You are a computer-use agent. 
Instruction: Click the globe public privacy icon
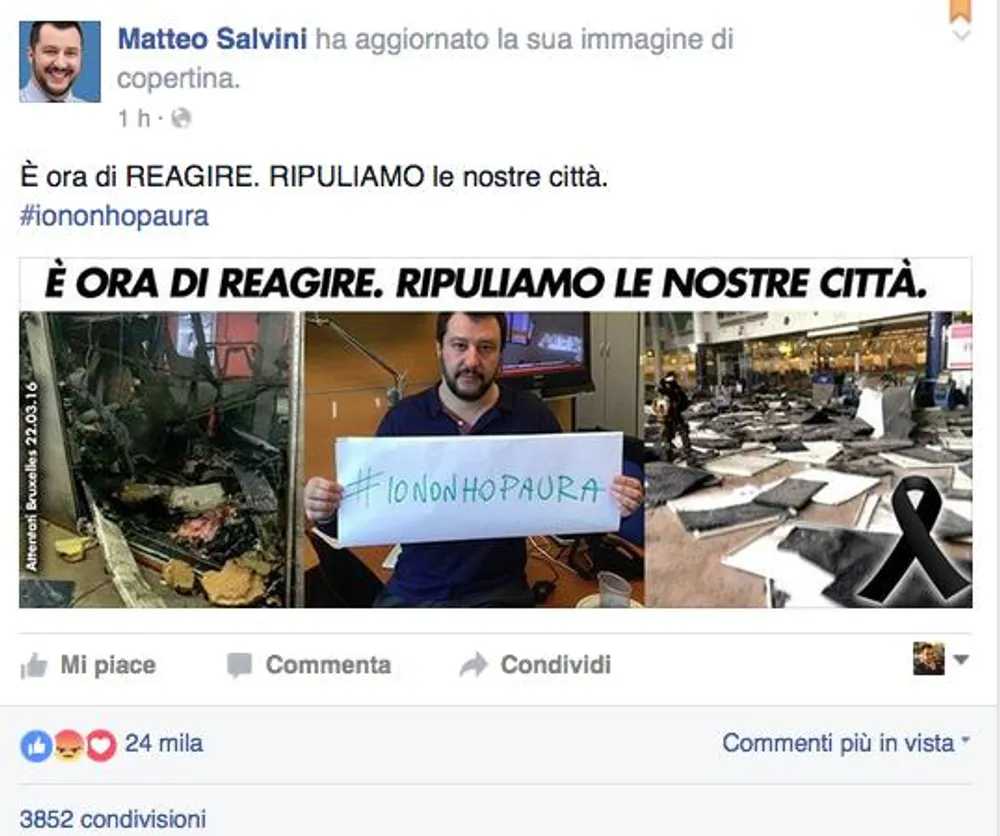pyautogui.click(x=181, y=119)
